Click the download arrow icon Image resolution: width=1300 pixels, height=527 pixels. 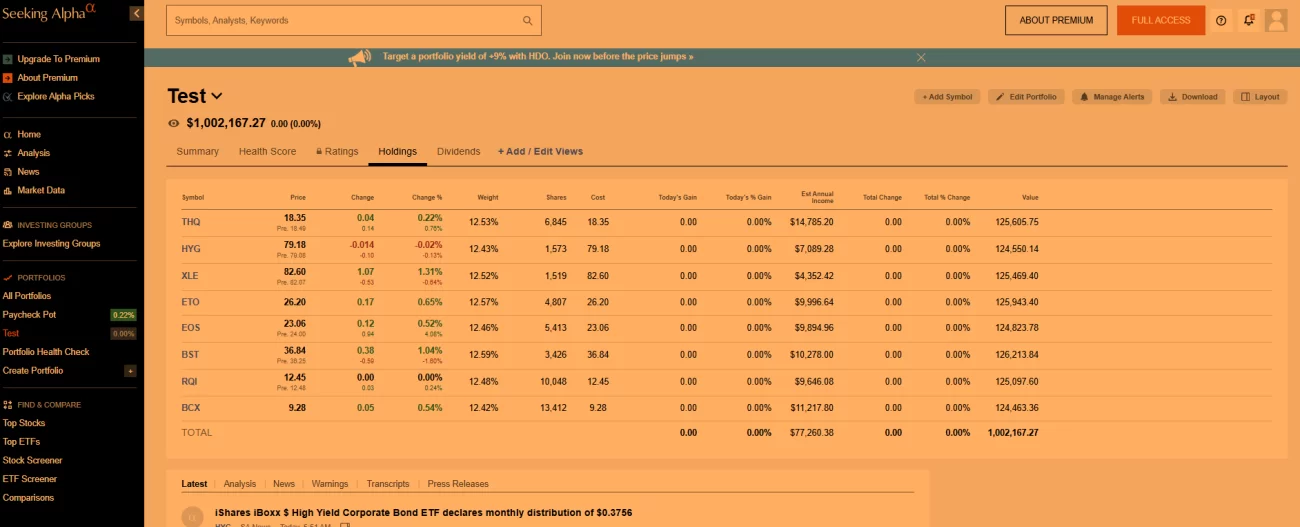point(1172,97)
